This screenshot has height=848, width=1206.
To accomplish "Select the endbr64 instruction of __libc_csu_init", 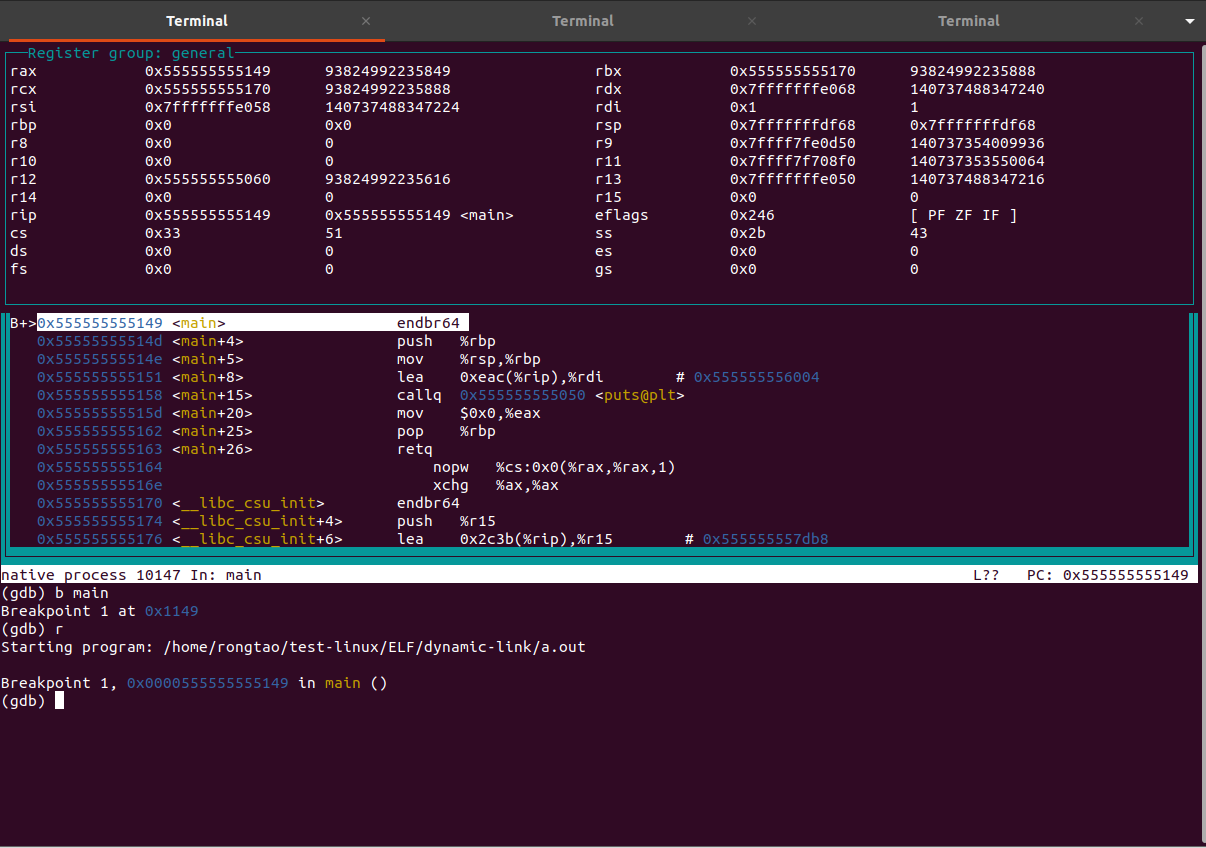I will tap(429, 503).
